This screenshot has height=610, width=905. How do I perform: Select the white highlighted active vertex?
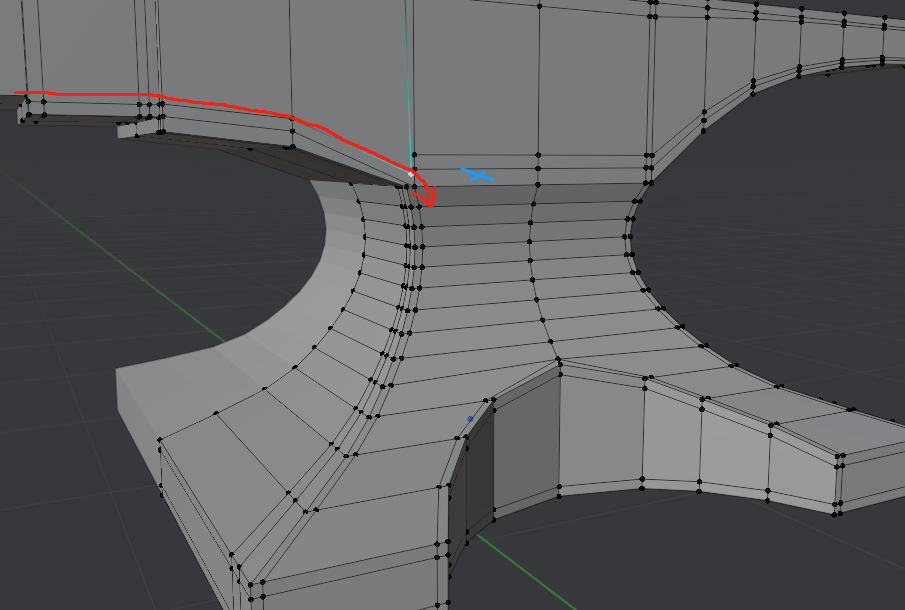[411, 174]
